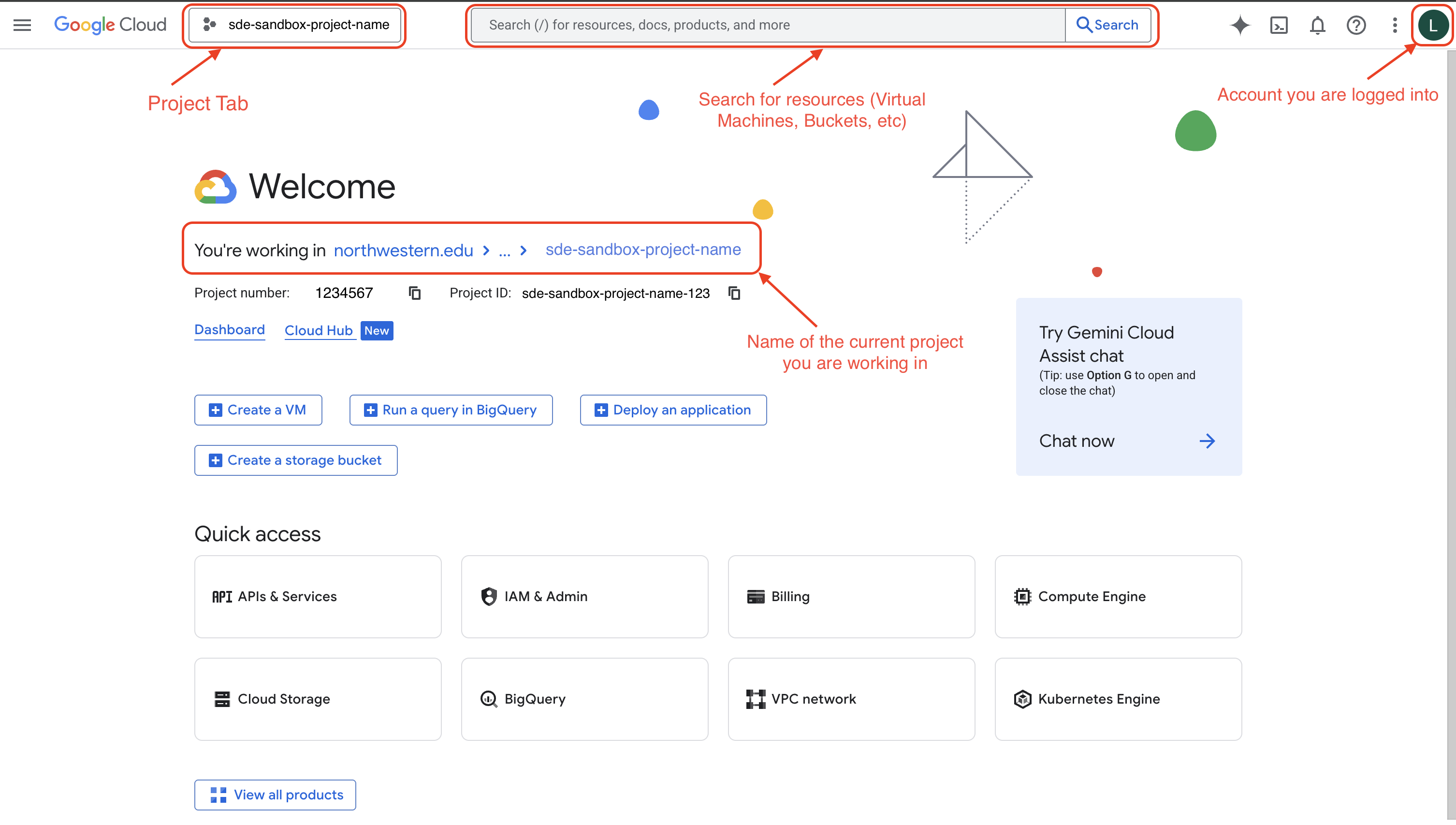Image resolution: width=1456 pixels, height=825 pixels.
Task: Open the three-dot settings menu
Action: 1394,25
